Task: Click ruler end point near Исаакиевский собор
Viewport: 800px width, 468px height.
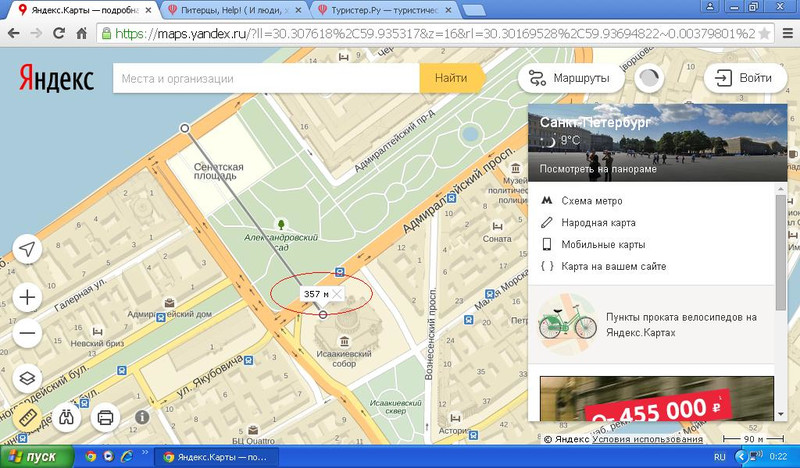Action: [322, 314]
